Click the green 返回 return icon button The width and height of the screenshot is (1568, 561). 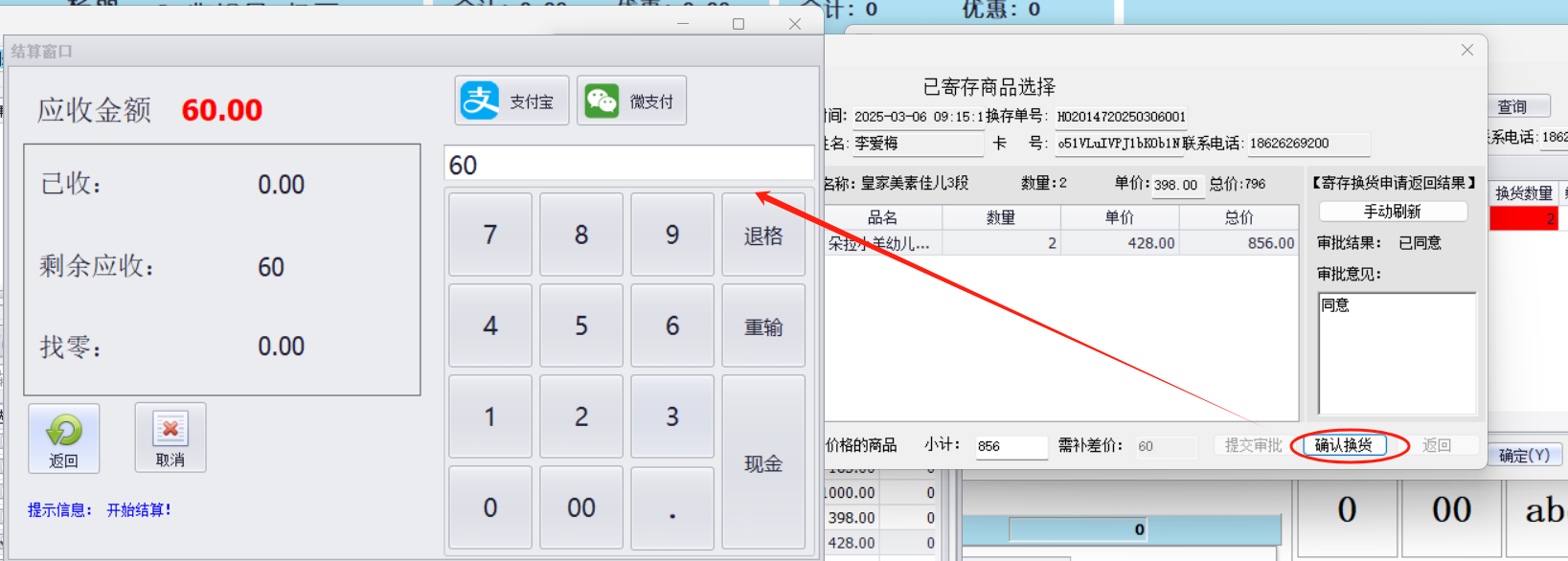tap(63, 438)
